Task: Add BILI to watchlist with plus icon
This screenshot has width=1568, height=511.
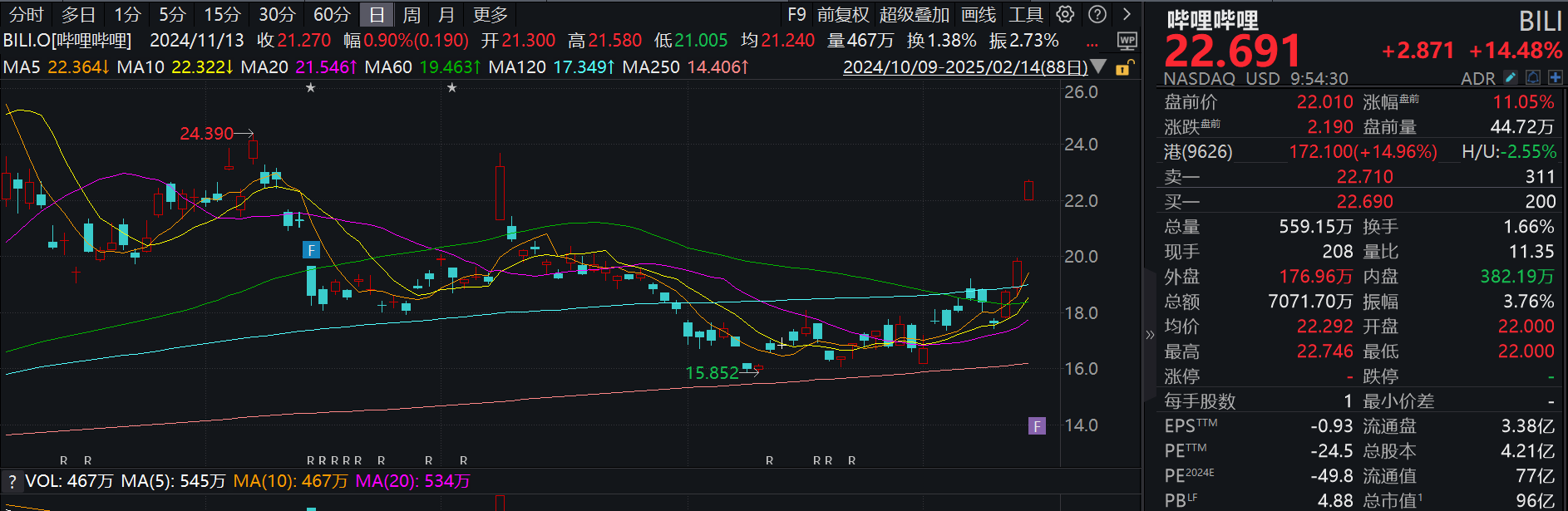Action: coord(1555,78)
